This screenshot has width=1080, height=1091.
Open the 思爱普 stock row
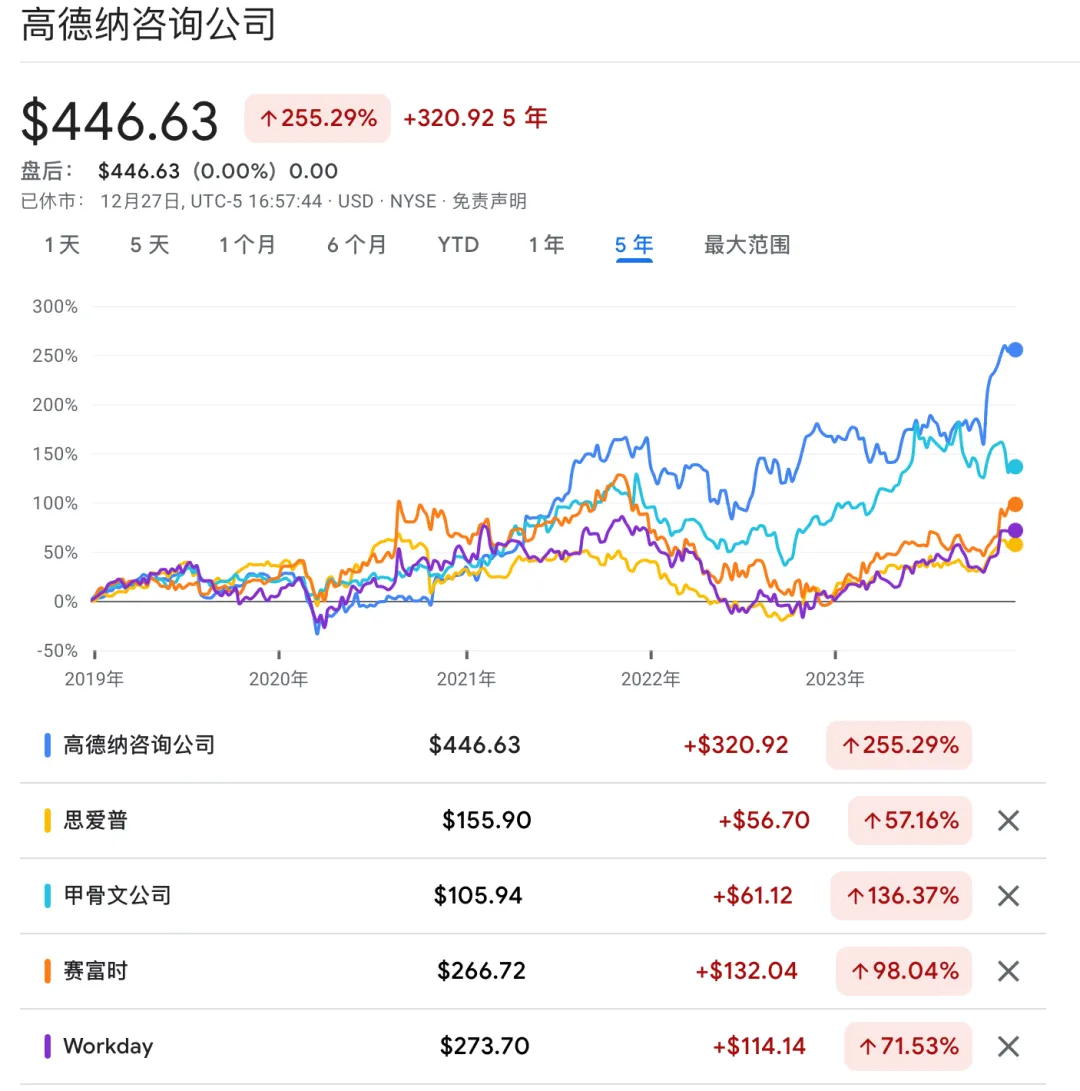96,821
